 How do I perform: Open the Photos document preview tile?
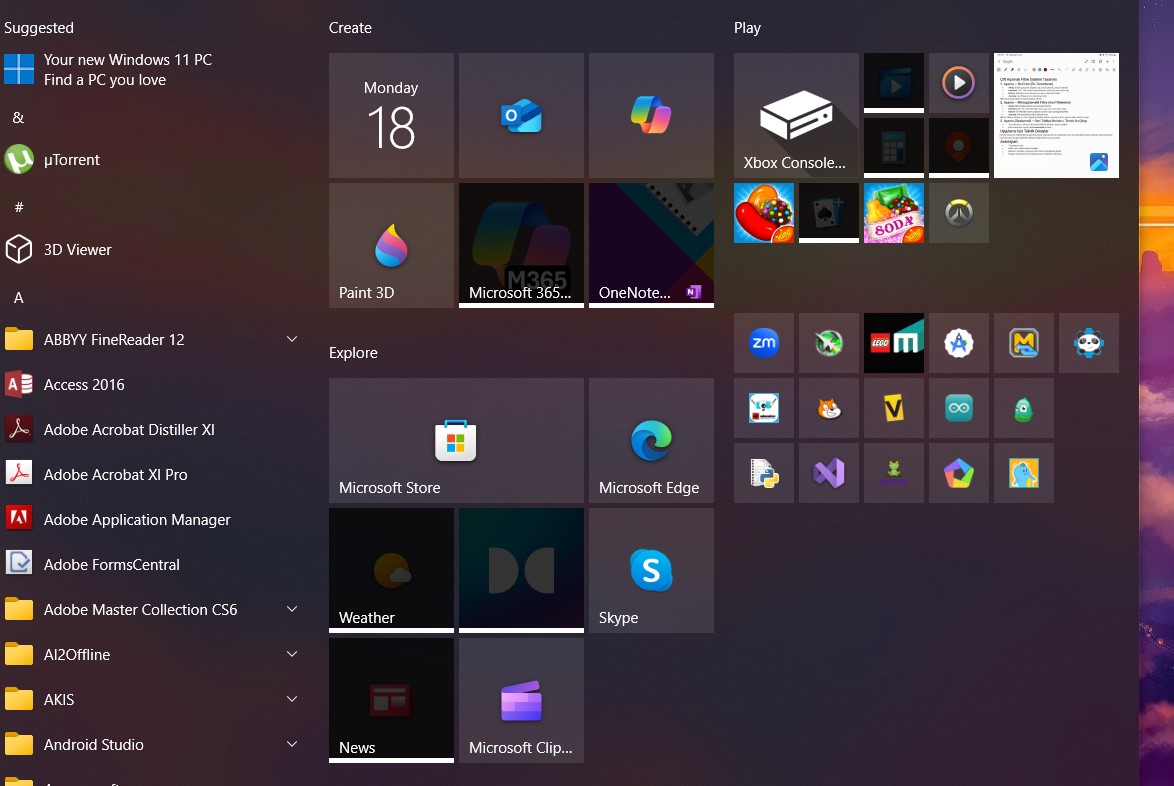[x=1056, y=115]
